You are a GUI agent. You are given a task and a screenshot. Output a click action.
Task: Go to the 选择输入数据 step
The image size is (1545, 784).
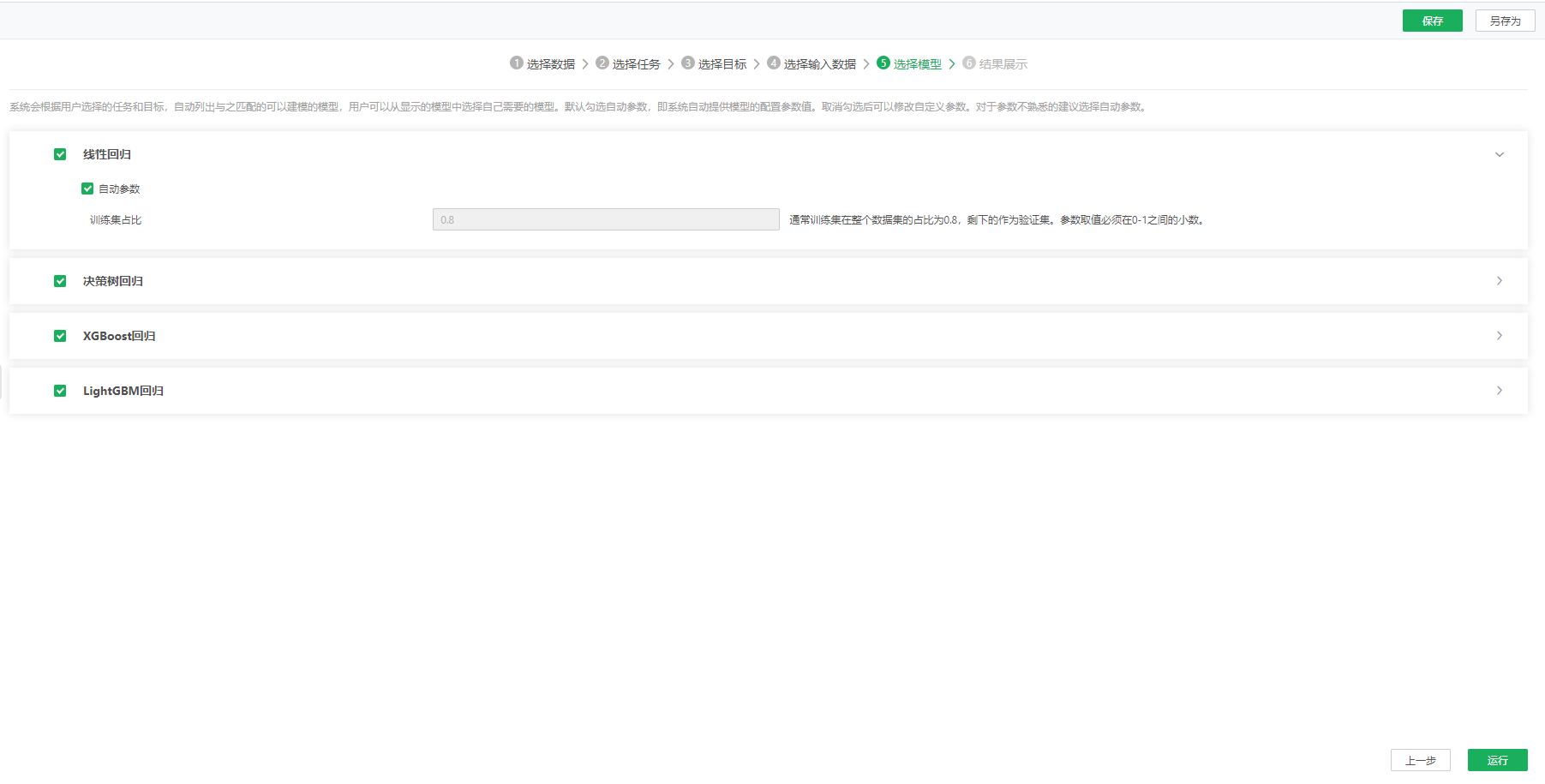pos(819,64)
